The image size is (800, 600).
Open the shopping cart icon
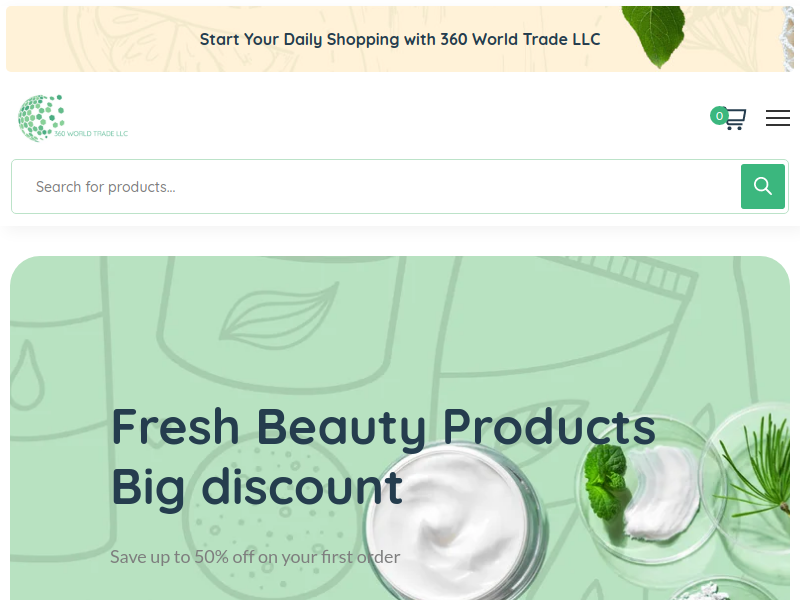[x=735, y=118]
